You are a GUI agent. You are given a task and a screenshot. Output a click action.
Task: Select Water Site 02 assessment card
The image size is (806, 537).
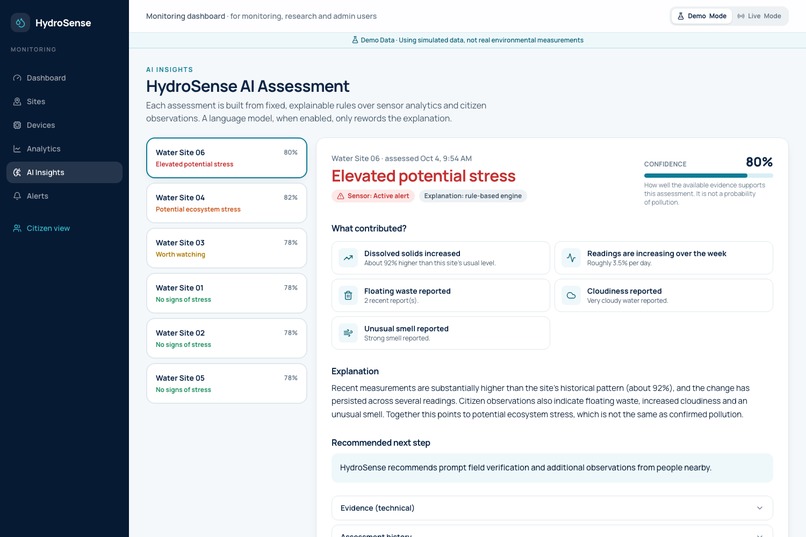(227, 339)
